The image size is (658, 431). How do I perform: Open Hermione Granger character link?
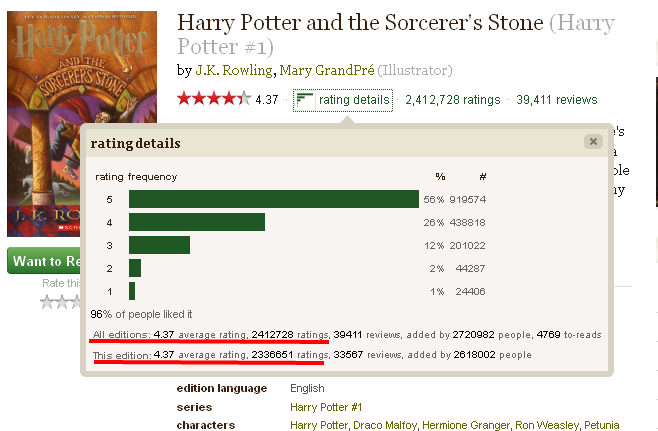(x=465, y=426)
